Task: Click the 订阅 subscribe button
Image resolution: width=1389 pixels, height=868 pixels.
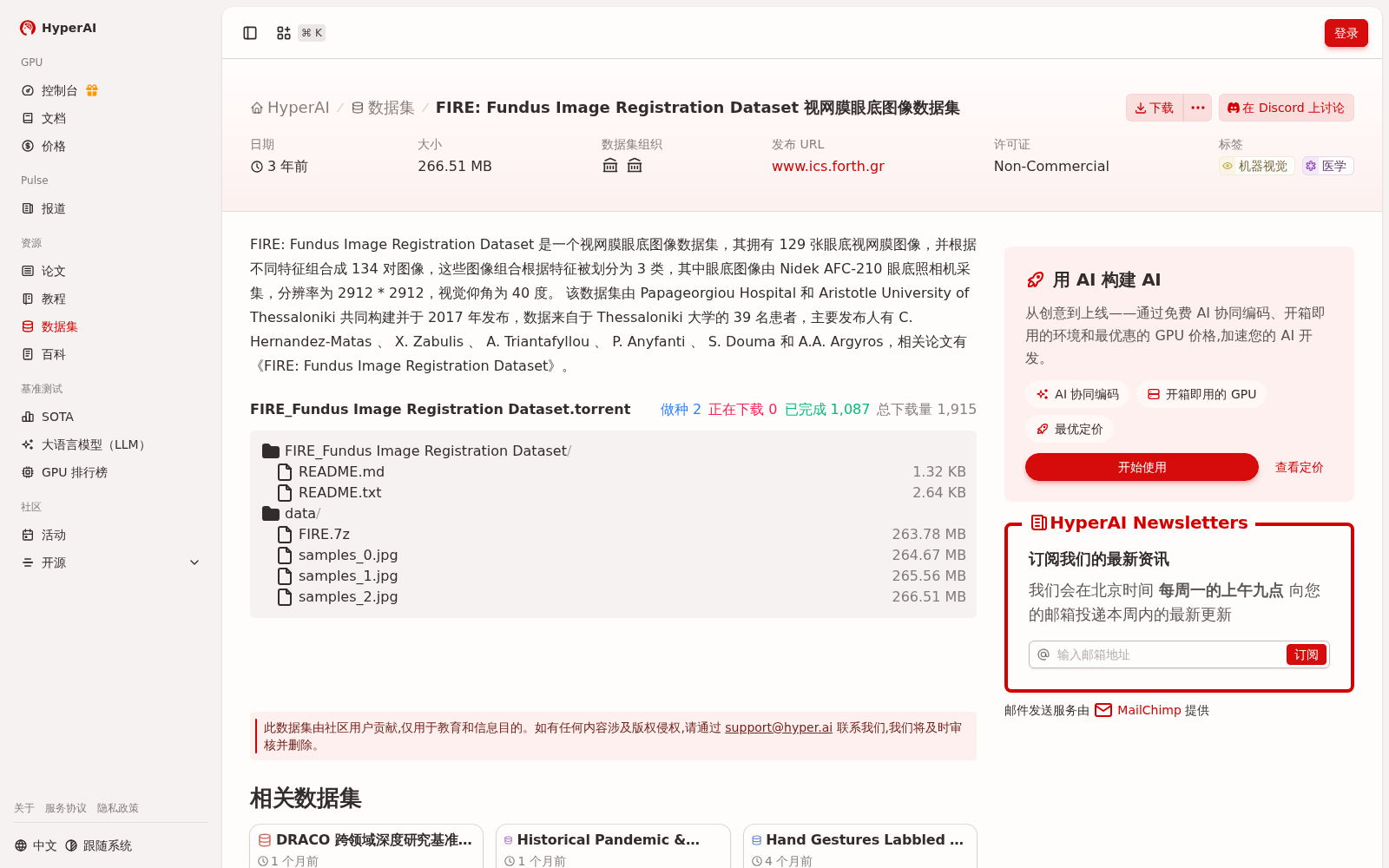Action: click(x=1307, y=654)
